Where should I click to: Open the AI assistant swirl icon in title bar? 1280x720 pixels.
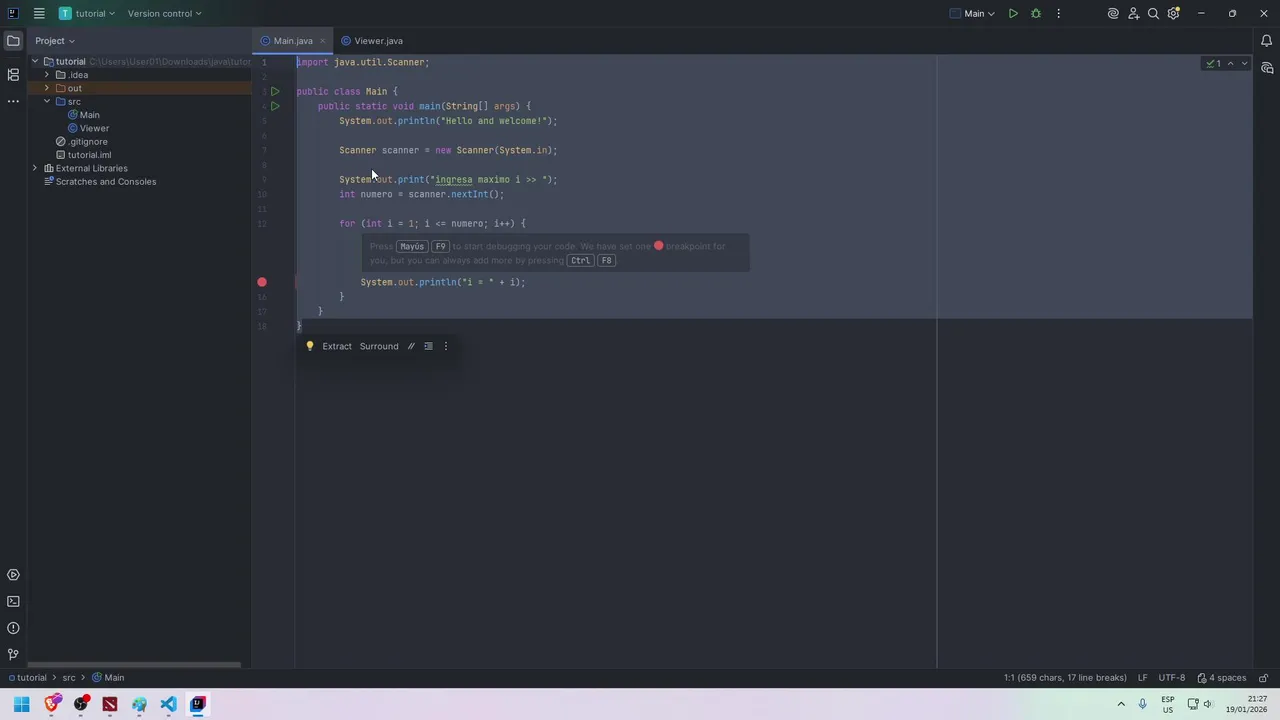click(x=1113, y=13)
